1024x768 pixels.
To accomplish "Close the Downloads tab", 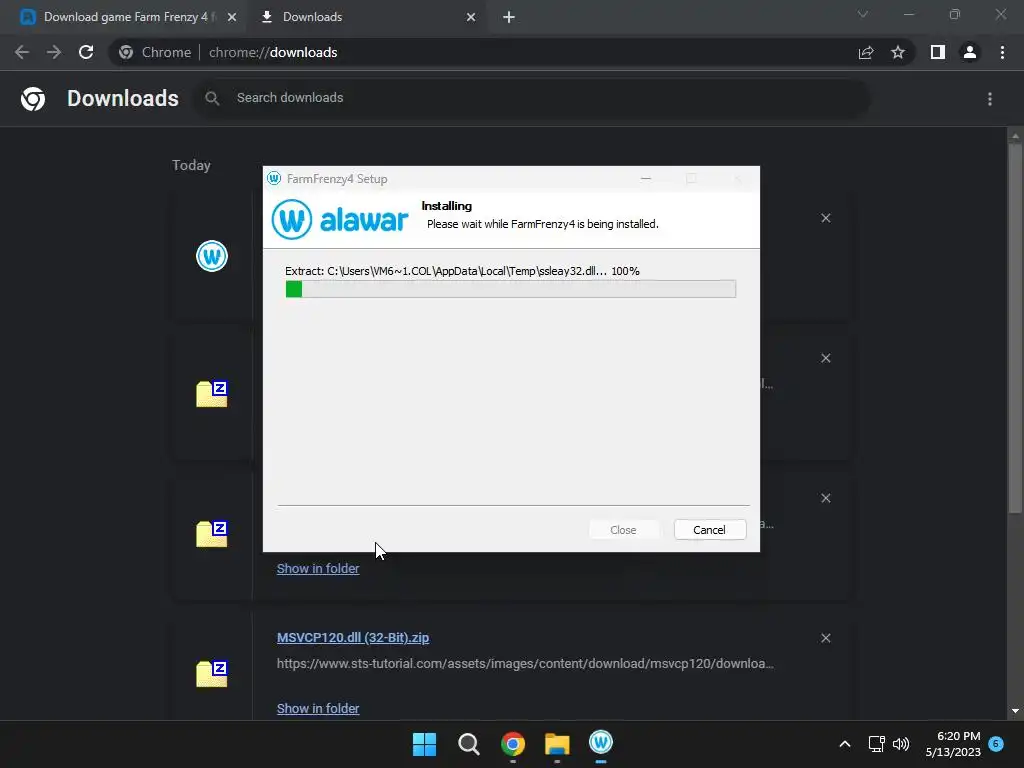I will (471, 17).
